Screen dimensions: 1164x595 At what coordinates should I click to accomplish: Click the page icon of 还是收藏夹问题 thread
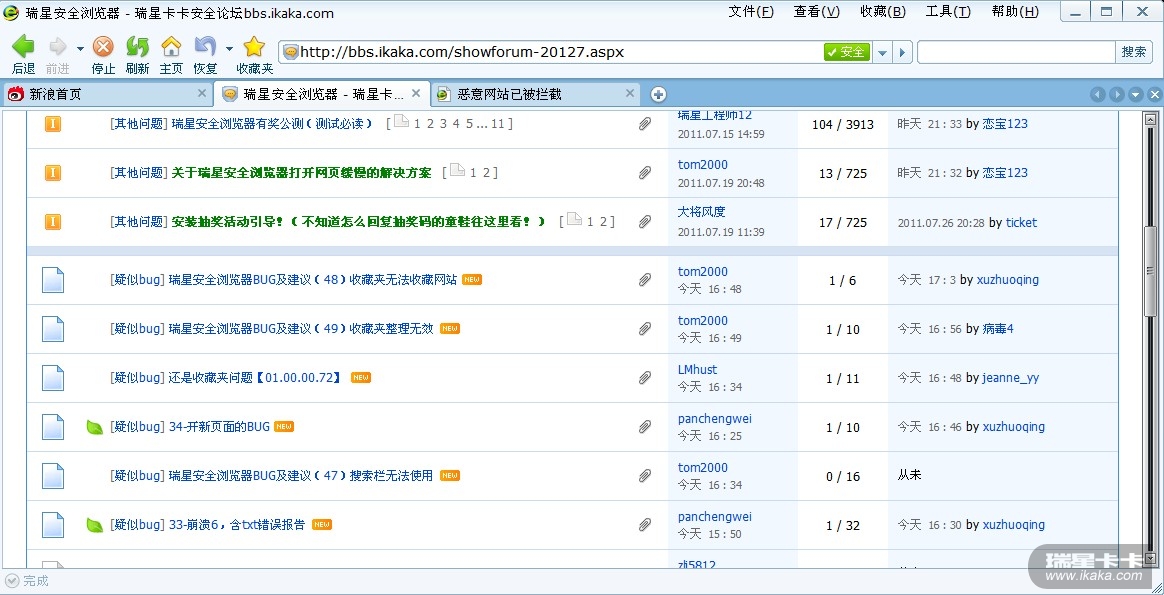tap(53, 378)
